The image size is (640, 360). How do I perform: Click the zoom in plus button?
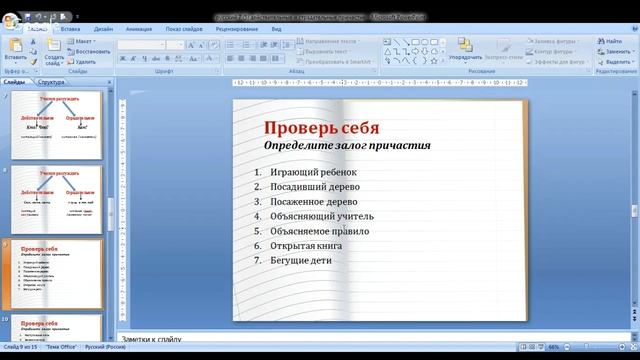622,347
